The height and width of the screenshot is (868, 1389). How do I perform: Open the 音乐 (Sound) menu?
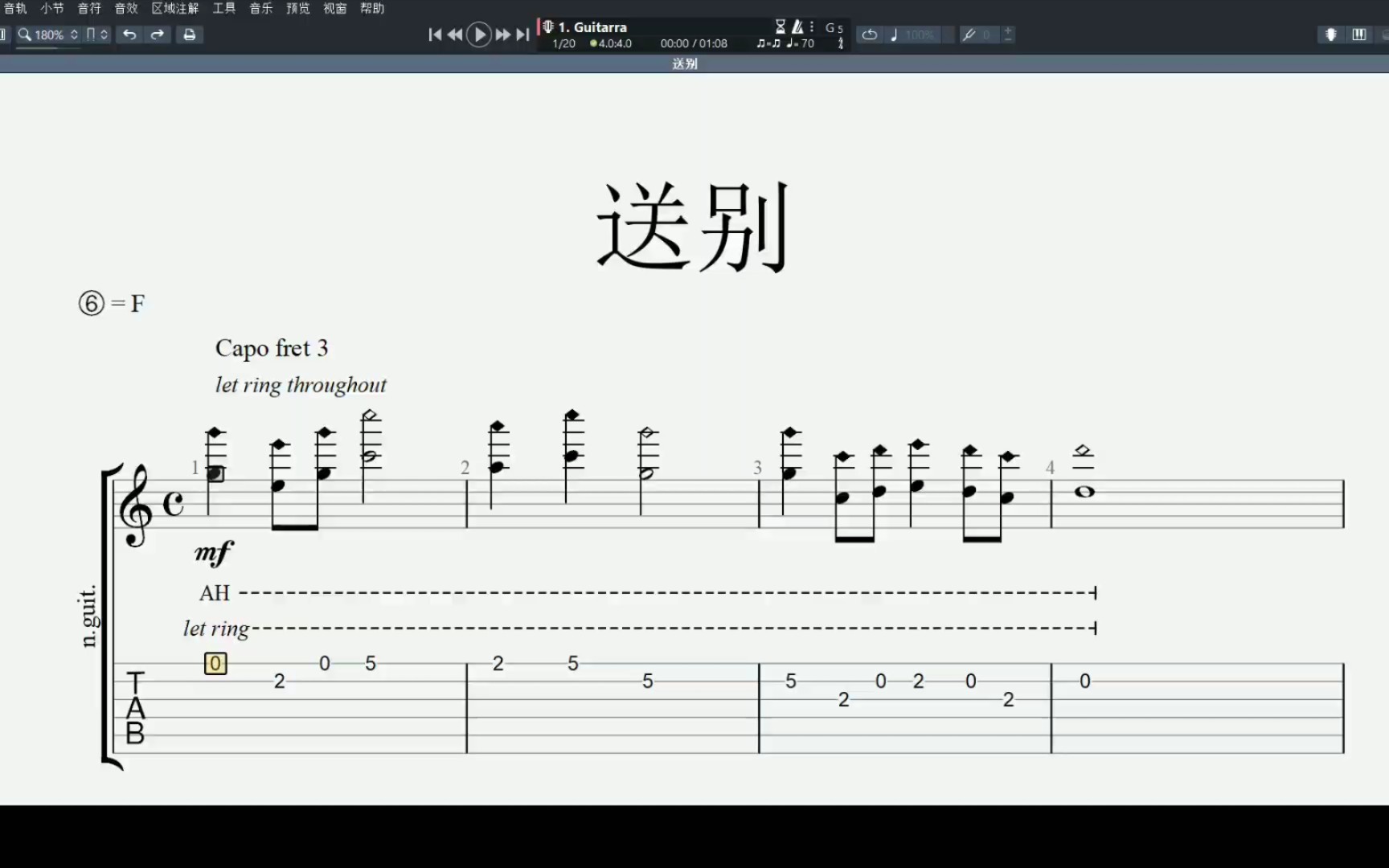261,8
